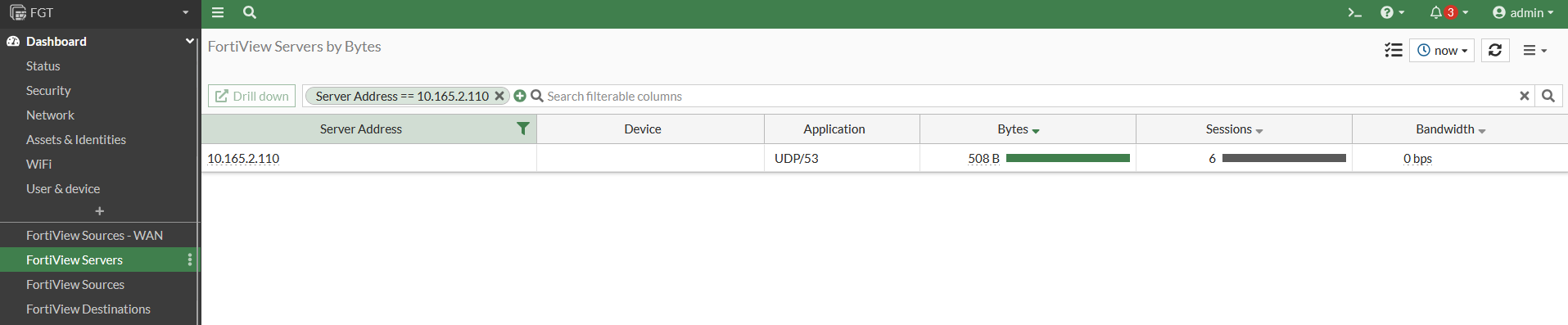
Task: Click the dark sessions bar
Action: (1284, 158)
